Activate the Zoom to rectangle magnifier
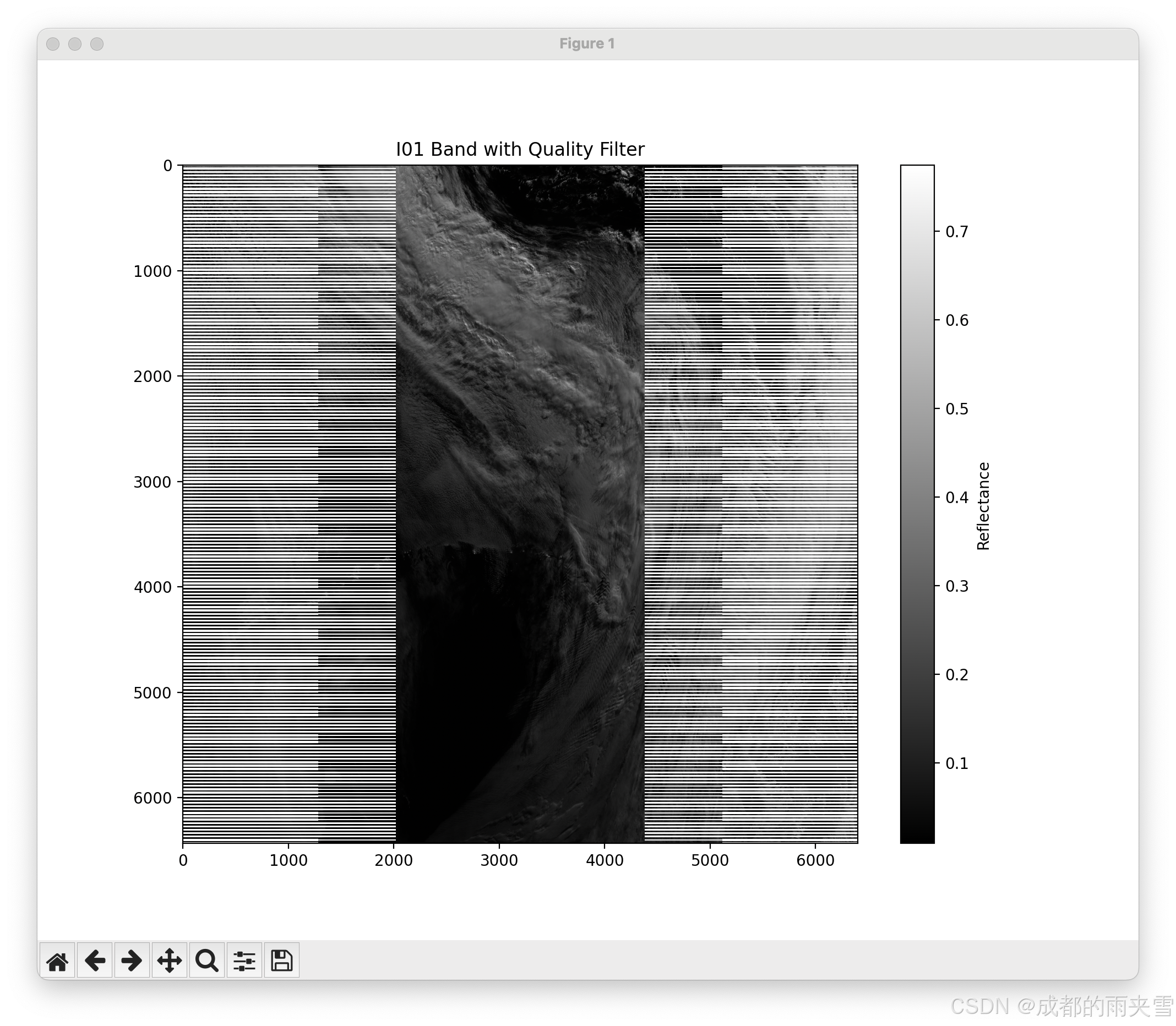 tap(206, 960)
